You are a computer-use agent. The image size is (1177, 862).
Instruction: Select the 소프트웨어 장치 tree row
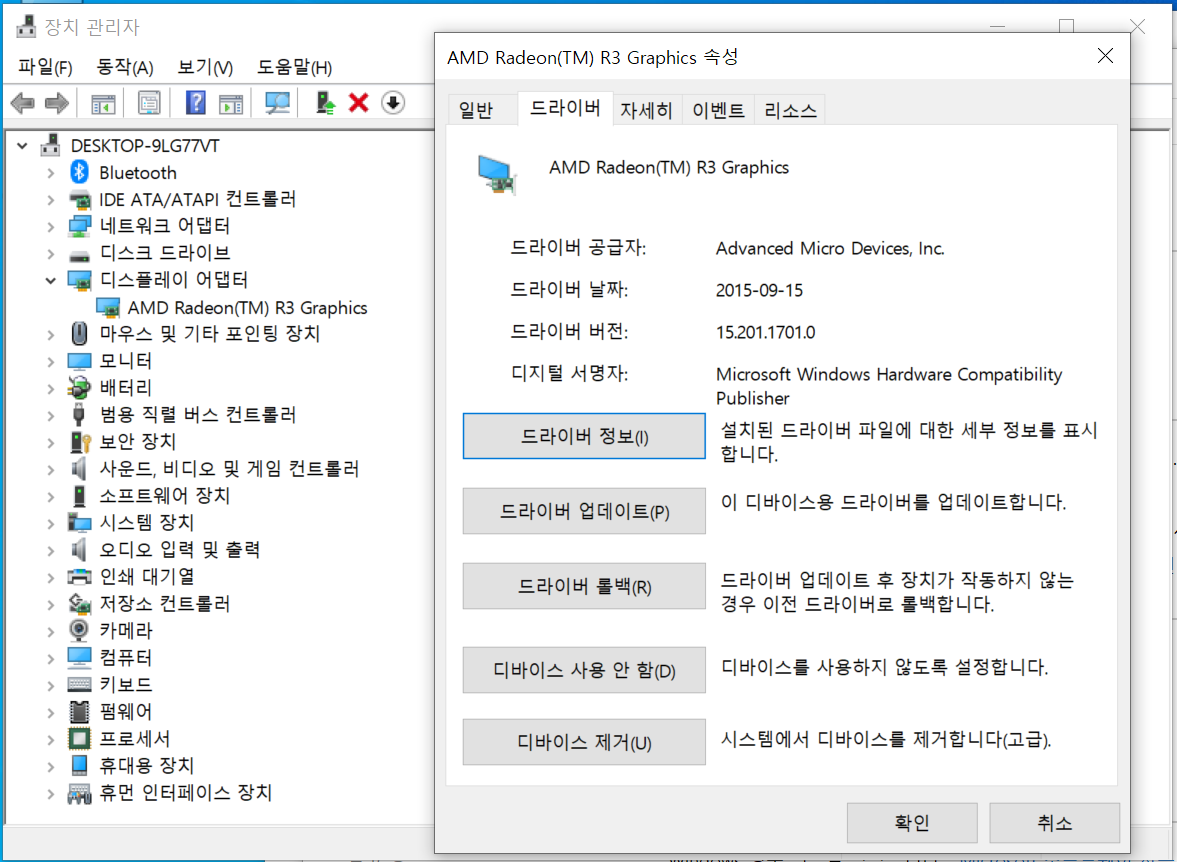(164, 496)
